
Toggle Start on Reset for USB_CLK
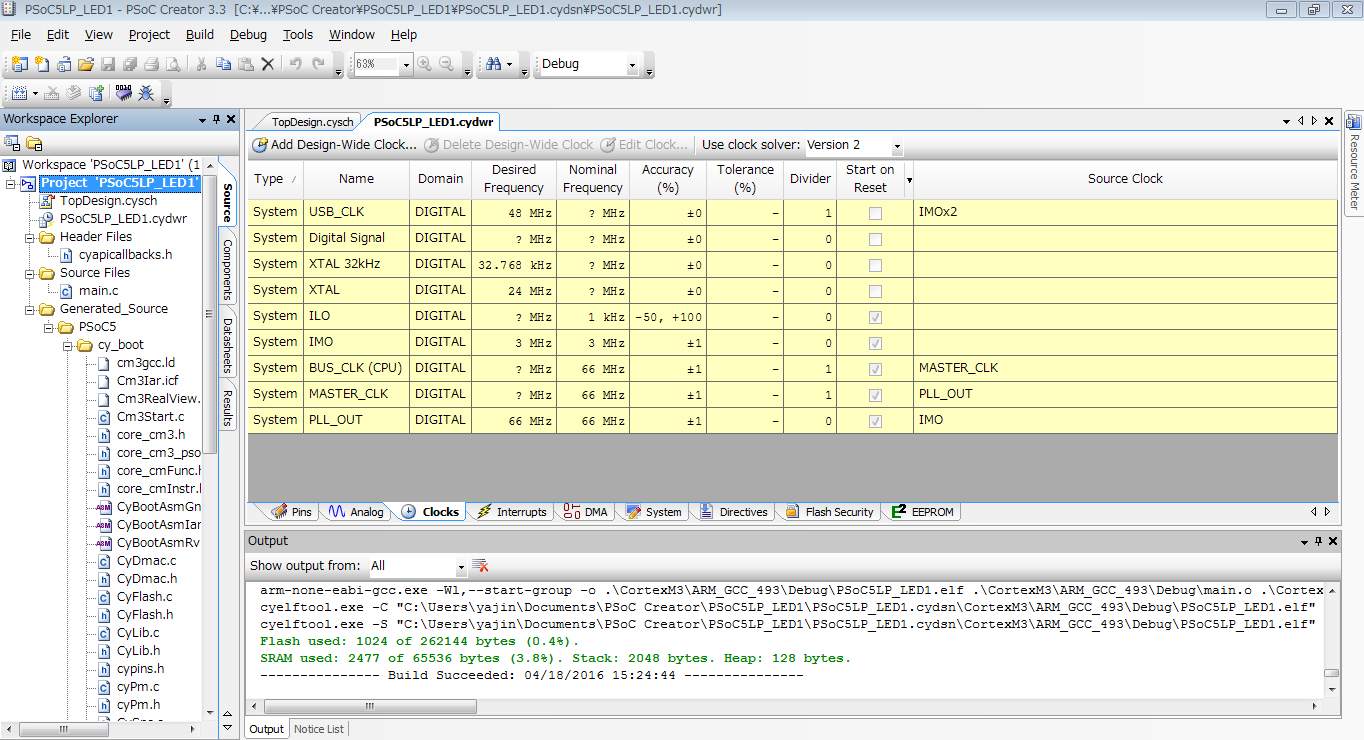876,213
